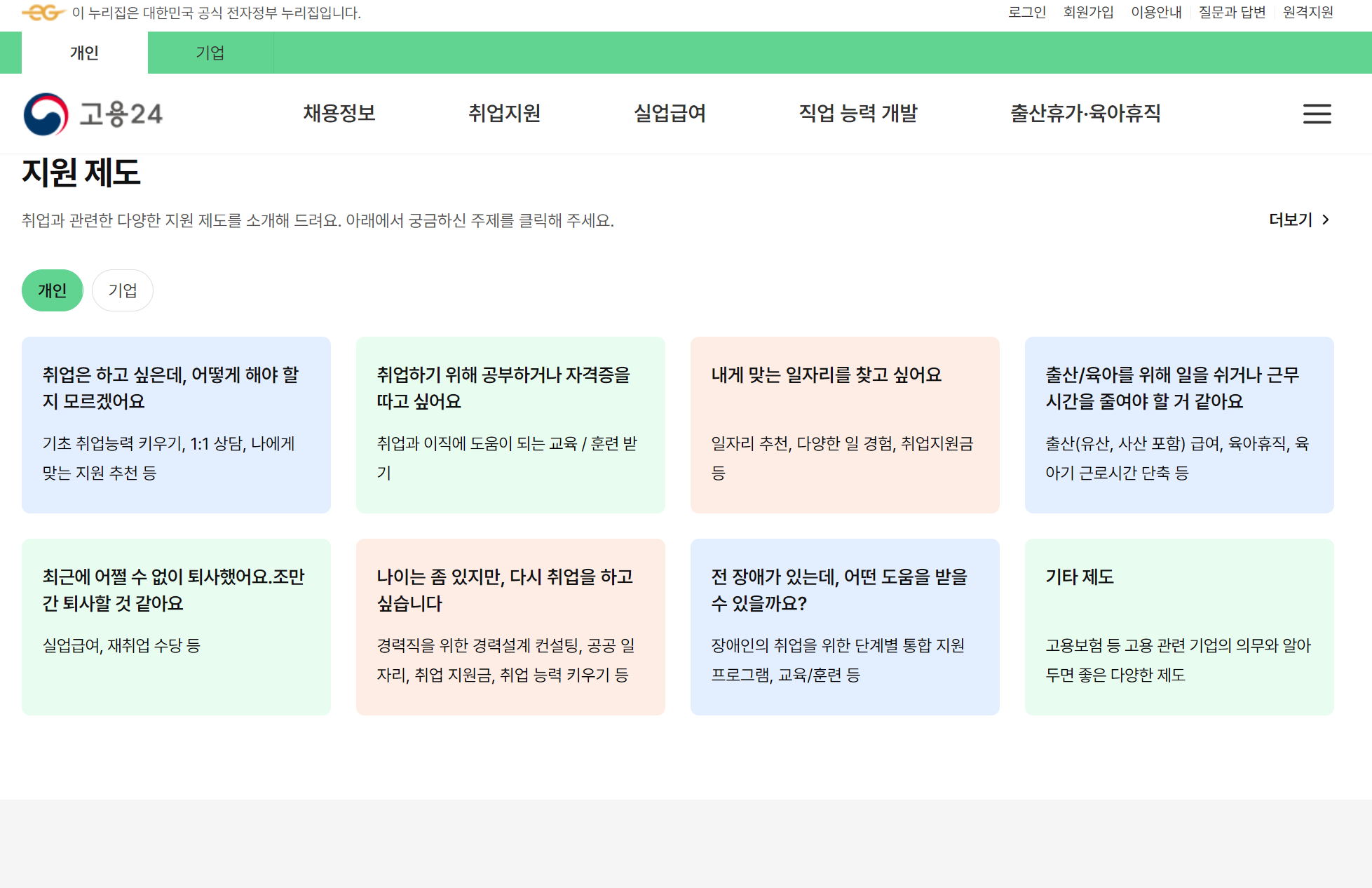Open the 실업급여 menu
Image resolution: width=1372 pixels, height=888 pixels.
click(x=670, y=113)
